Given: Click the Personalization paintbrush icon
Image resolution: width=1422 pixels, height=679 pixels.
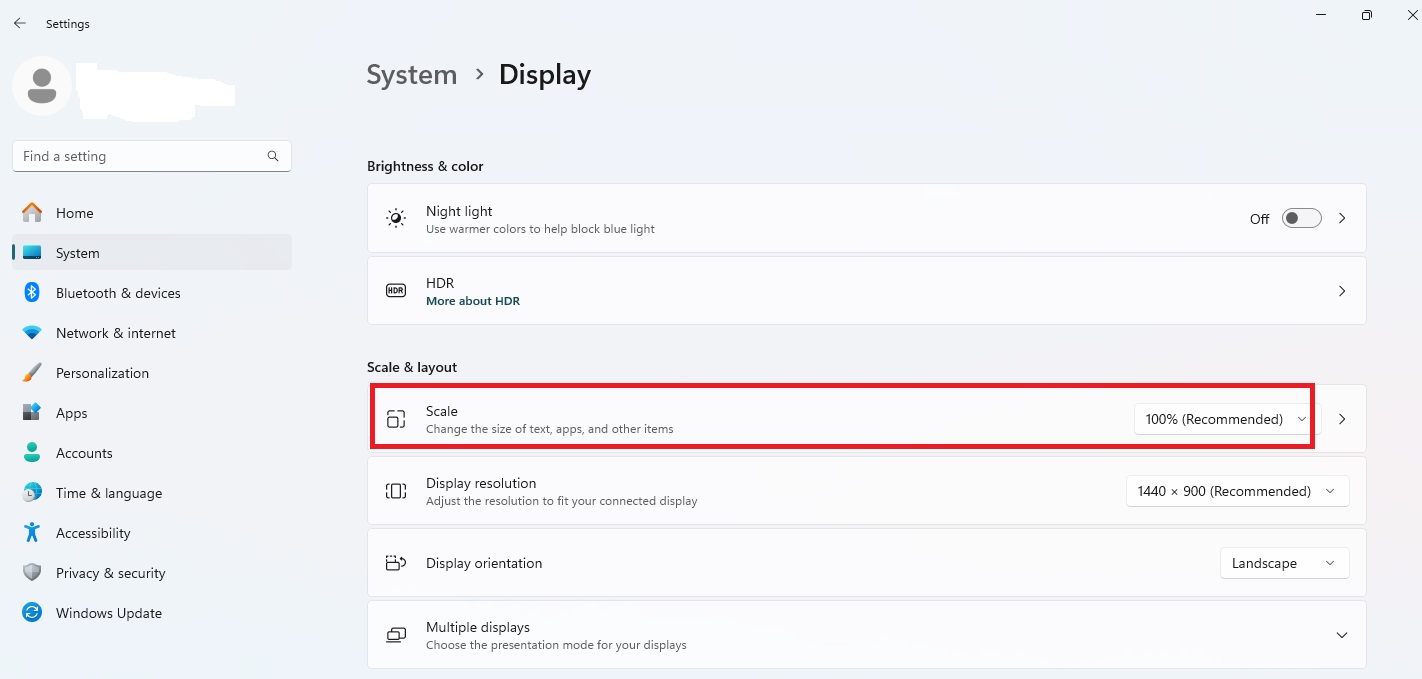Looking at the screenshot, I should (x=32, y=373).
